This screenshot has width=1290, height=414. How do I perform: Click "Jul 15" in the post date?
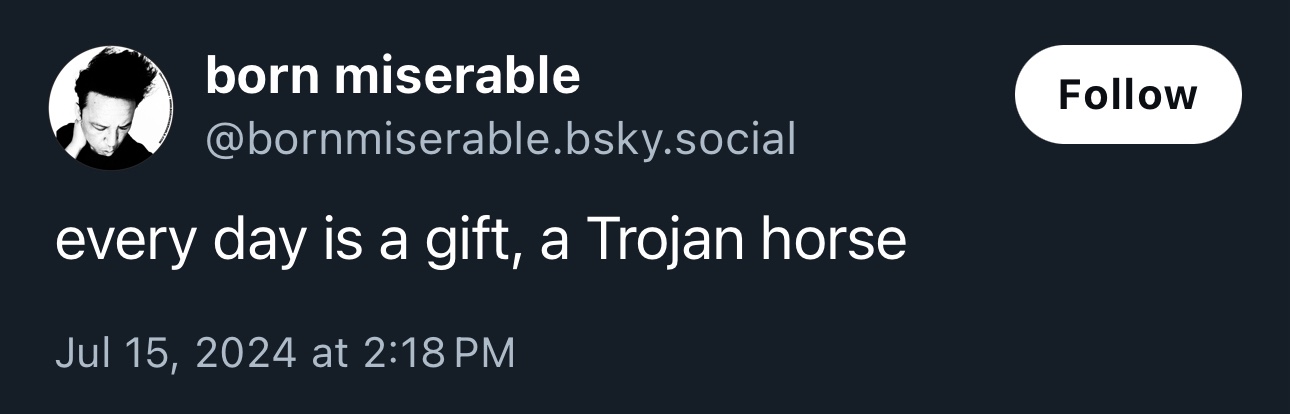[114, 353]
